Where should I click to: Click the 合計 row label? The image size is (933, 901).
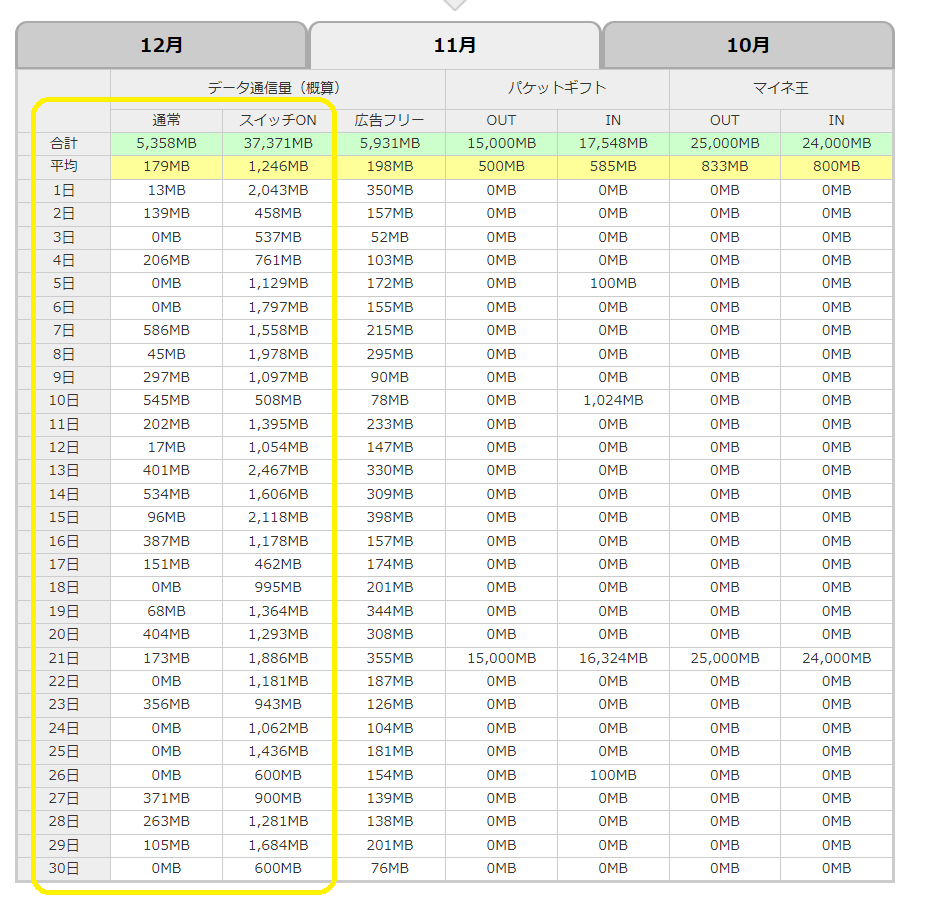[64, 143]
